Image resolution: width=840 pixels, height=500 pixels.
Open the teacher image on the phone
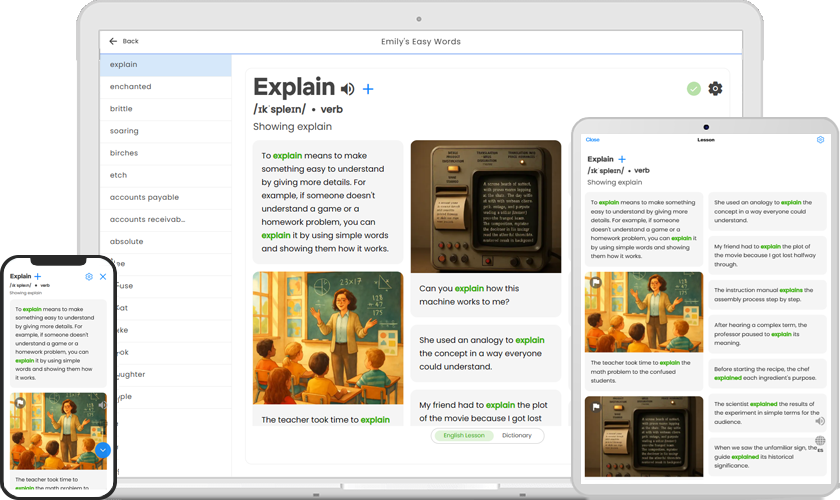[x=58, y=431]
